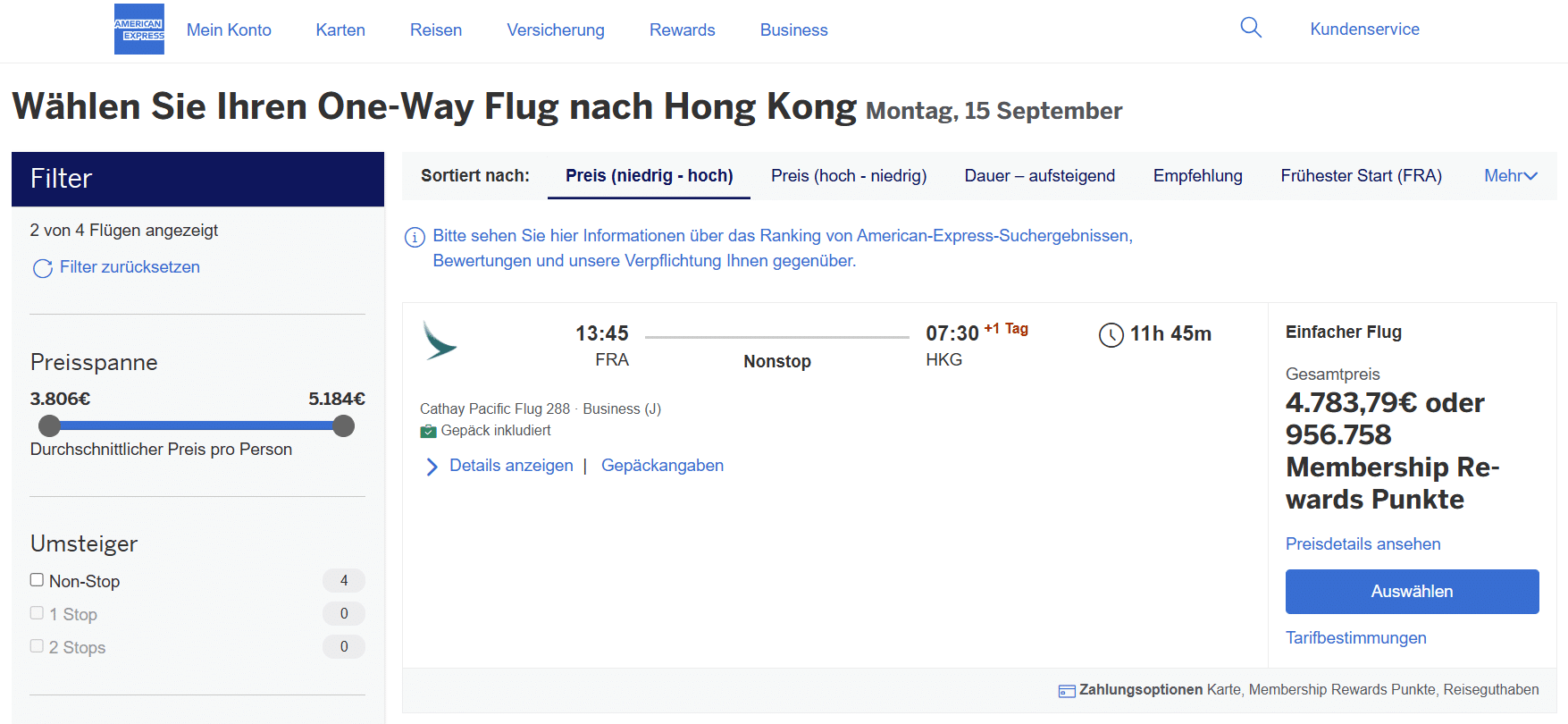The height and width of the screenshot is (724, 1568).
Task: Click the American Express logo
Action: click(x=138, y=29)
